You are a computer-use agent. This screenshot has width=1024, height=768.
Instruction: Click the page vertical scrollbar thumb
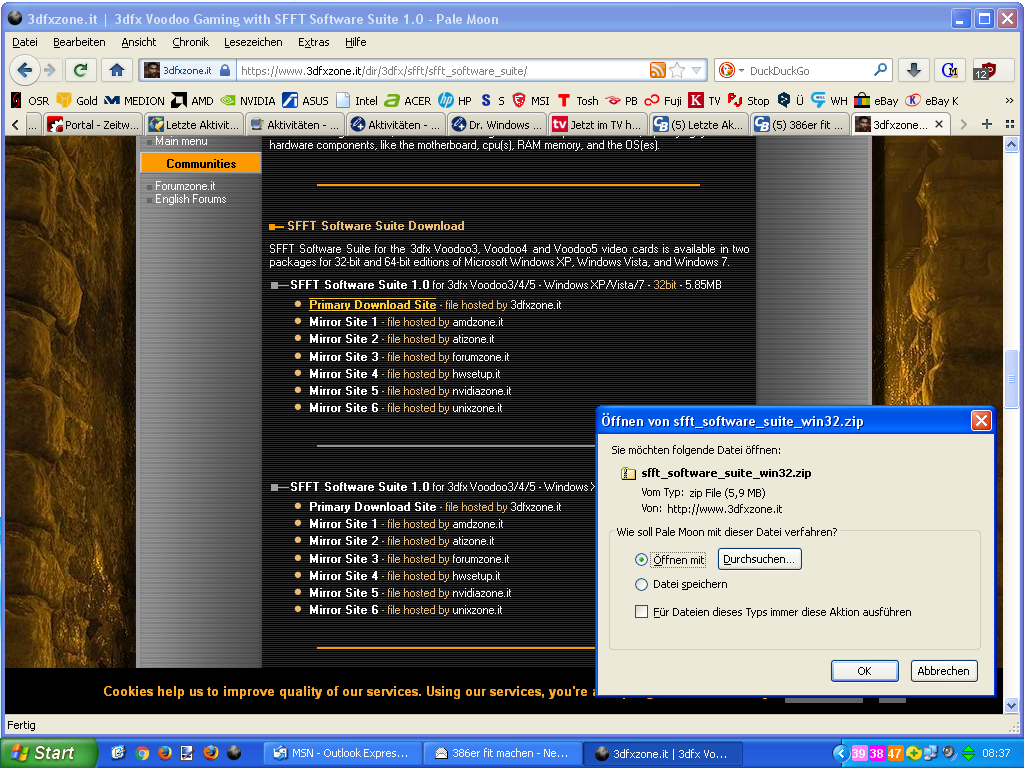[1012, 379]
